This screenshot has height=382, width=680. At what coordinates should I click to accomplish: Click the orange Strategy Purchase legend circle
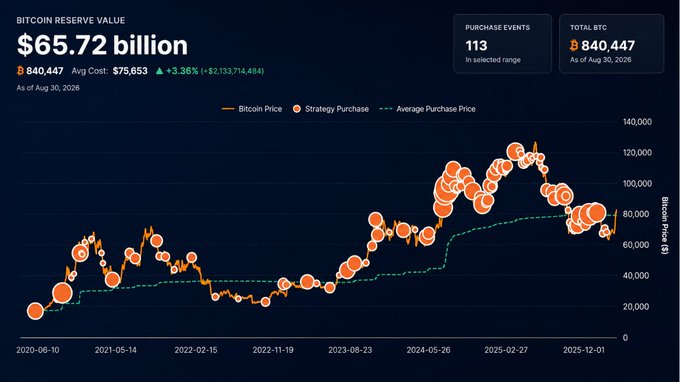(297, 109)
